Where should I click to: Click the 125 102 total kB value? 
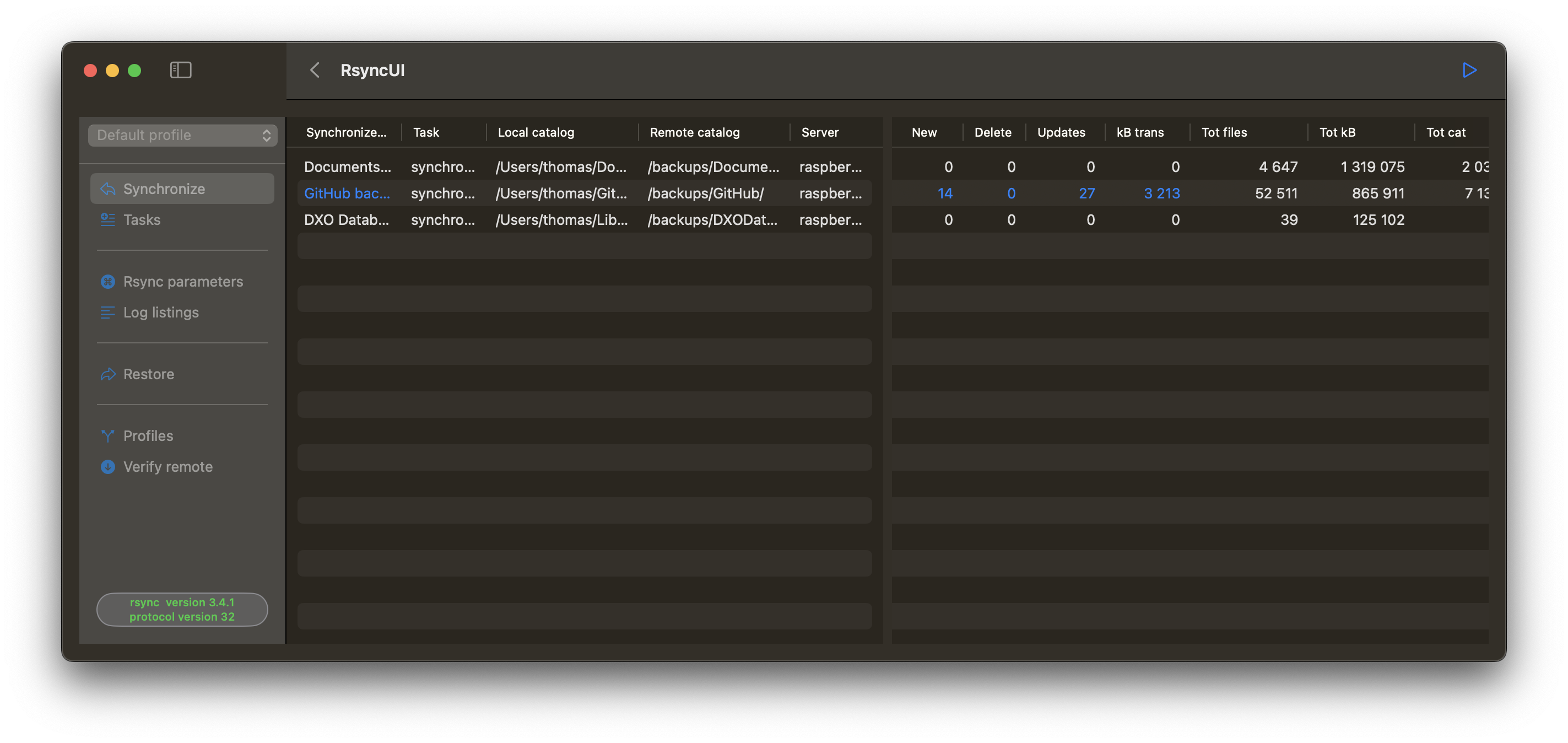(1378, 219)
